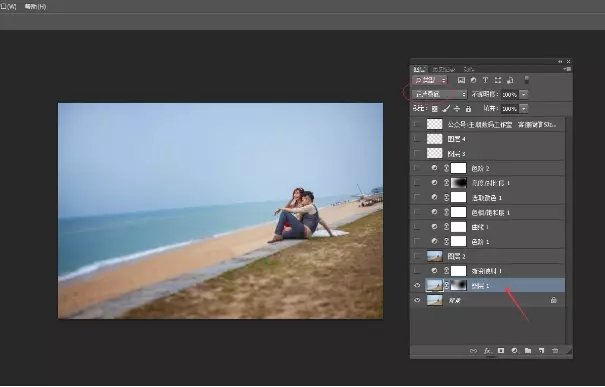
Task: Add a layer mask with the bottom icon
Action: point(501,350)
